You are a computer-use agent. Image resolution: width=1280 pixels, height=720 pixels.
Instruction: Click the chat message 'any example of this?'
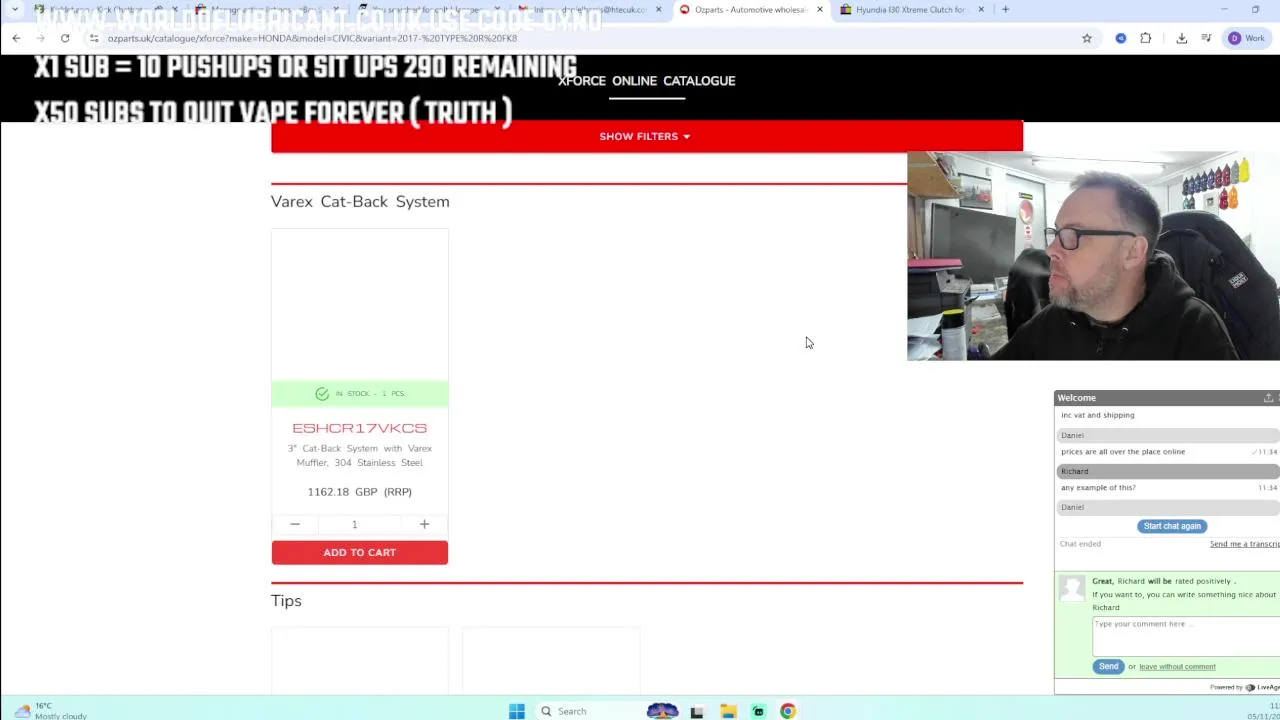[1098, 488]
